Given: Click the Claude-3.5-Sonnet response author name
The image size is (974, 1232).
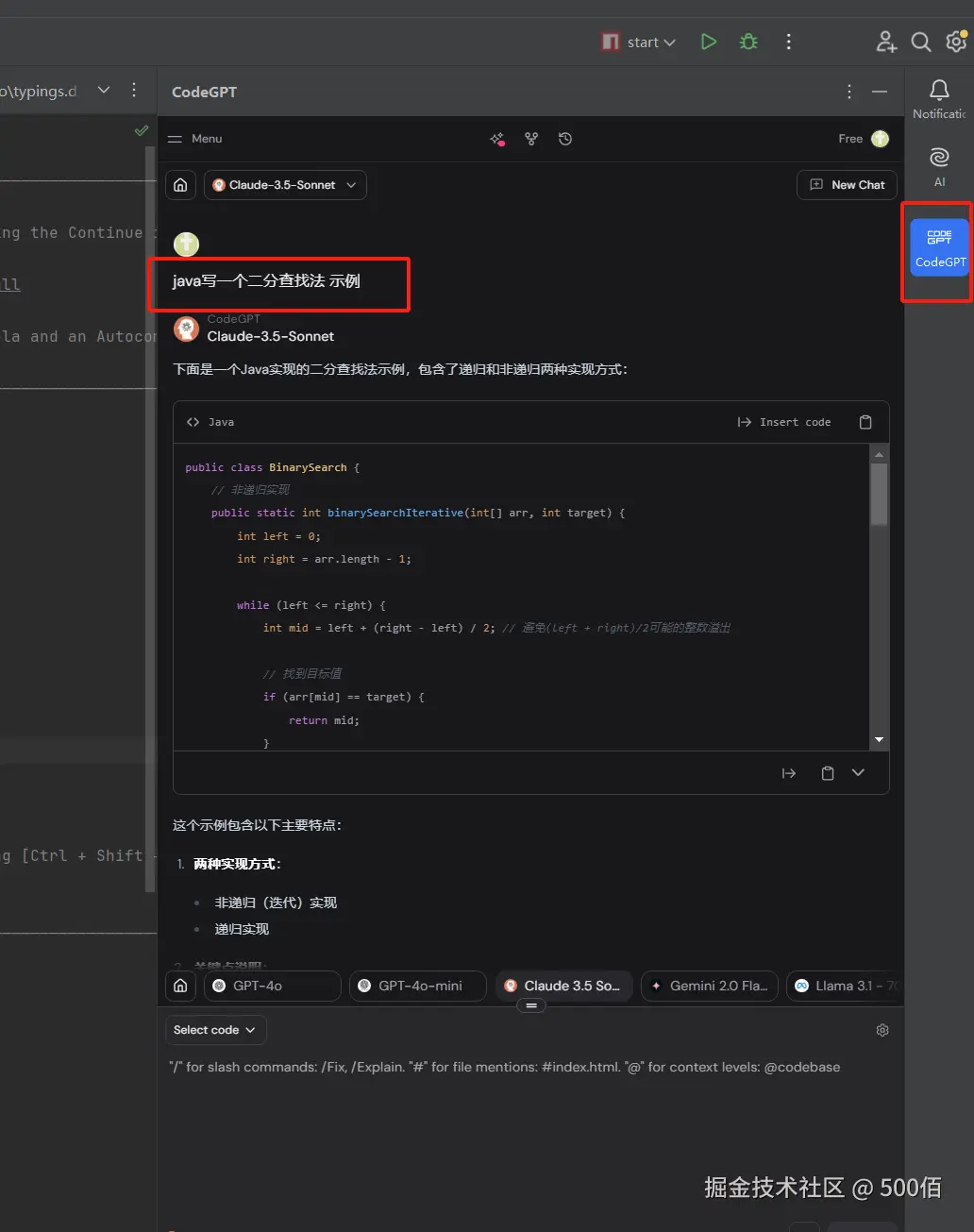Looking at the screenshot, I should coord(271,336).
